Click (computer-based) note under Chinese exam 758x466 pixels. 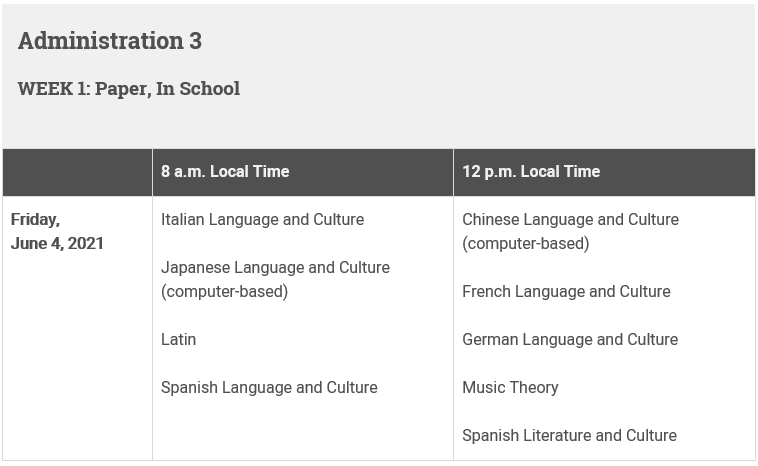525,244
